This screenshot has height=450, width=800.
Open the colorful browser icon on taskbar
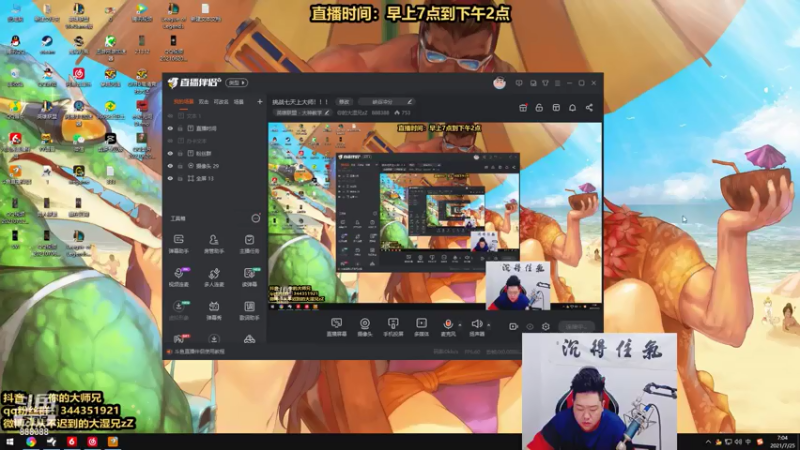[31, 442]
